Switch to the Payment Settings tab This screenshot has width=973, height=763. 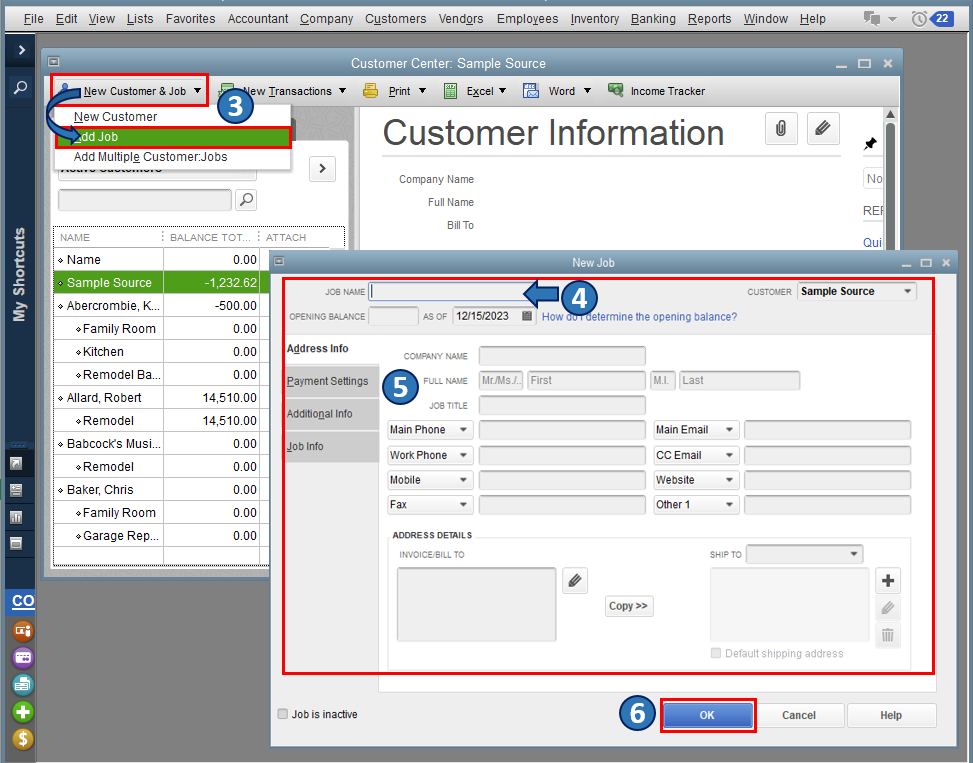328,381
